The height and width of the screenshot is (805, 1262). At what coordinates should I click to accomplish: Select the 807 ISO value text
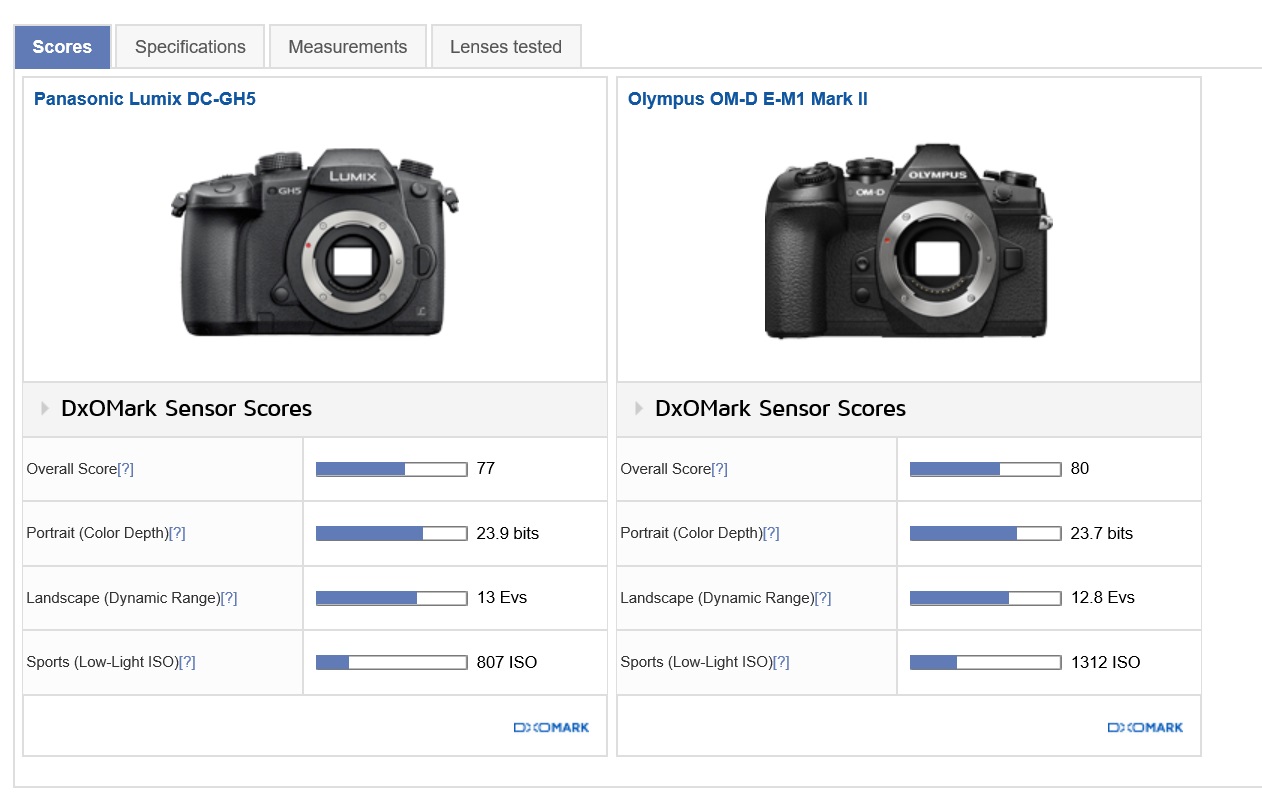[x=507, y=662]
